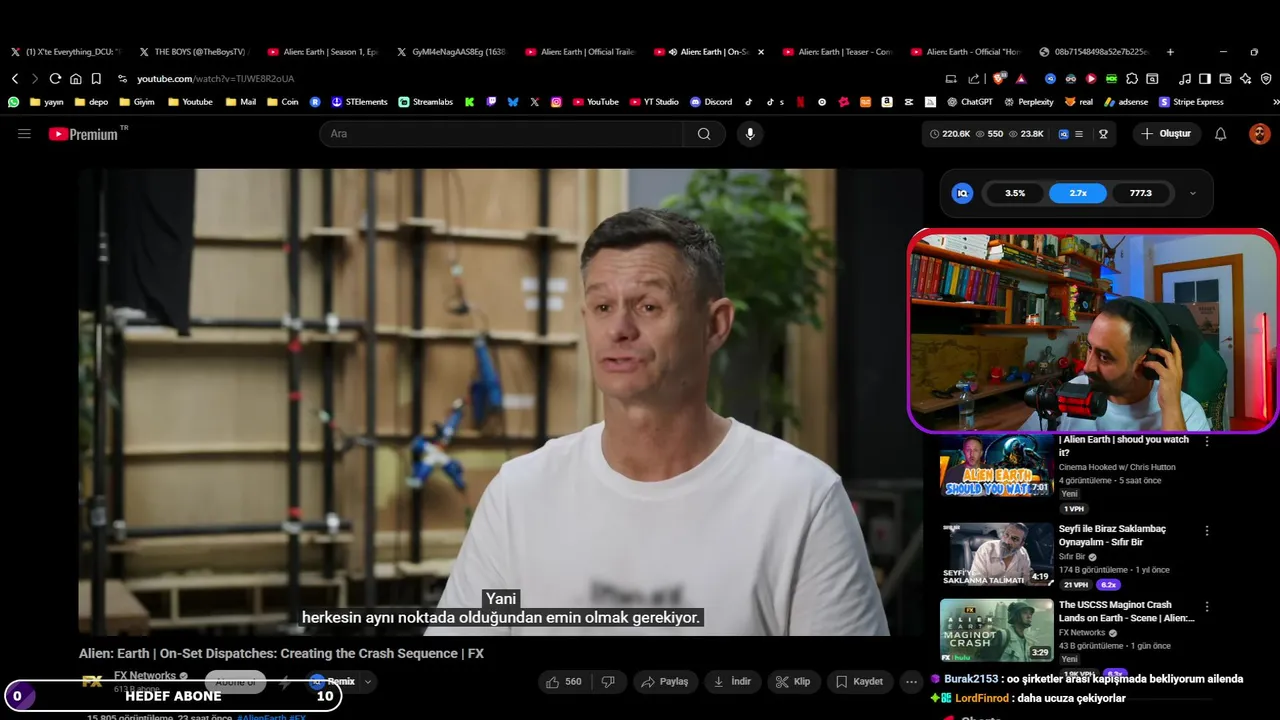The width and height of the screenshot is (1280, 720).
Task: Click the share page icon in address bar
Action: point(974,79)
